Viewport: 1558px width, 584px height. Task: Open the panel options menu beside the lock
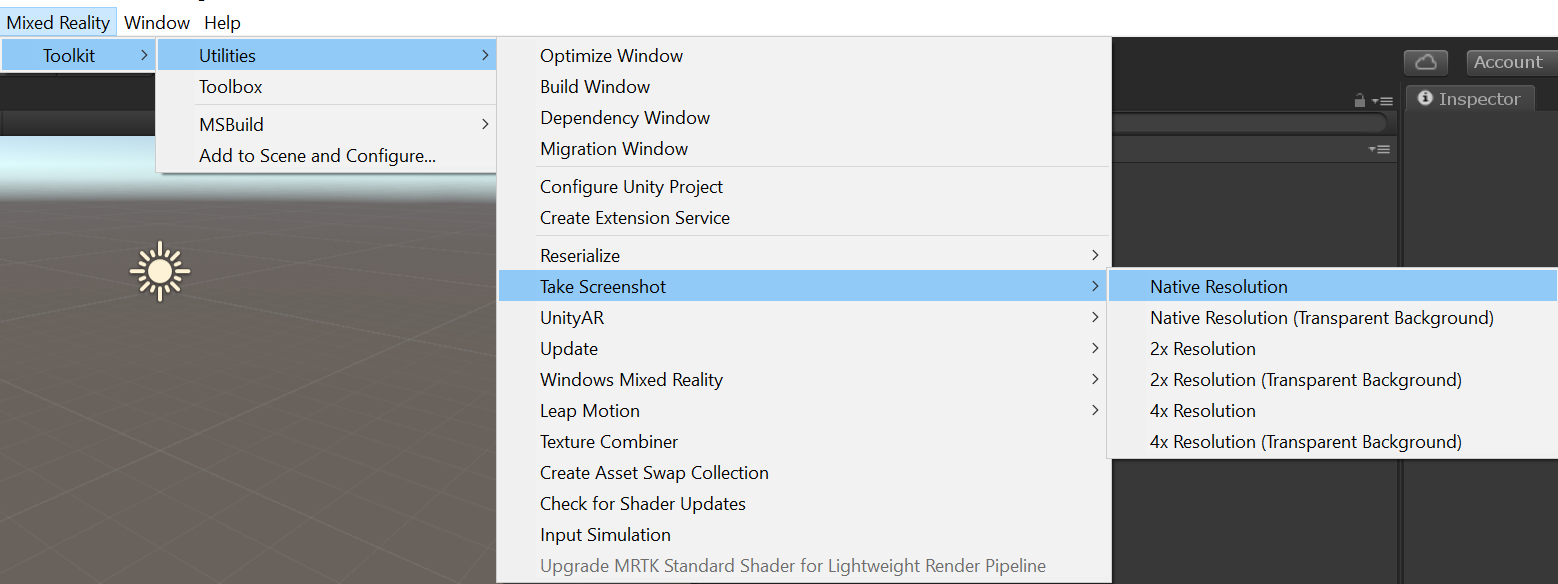point(1383,101)
